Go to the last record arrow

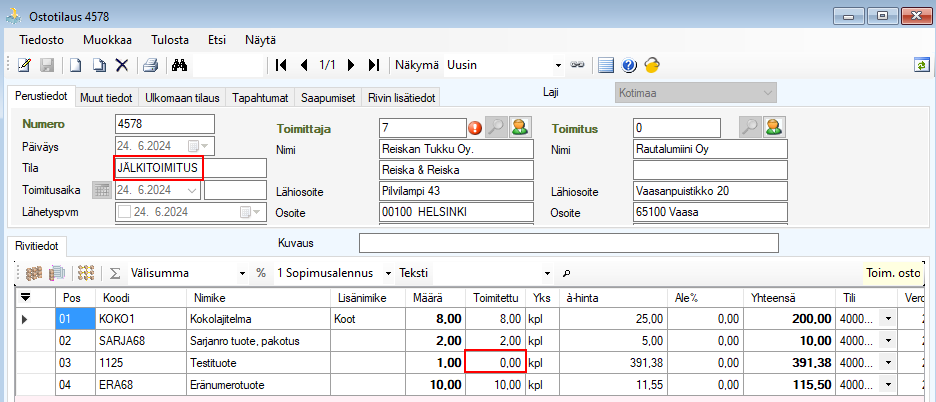[373, 65]
